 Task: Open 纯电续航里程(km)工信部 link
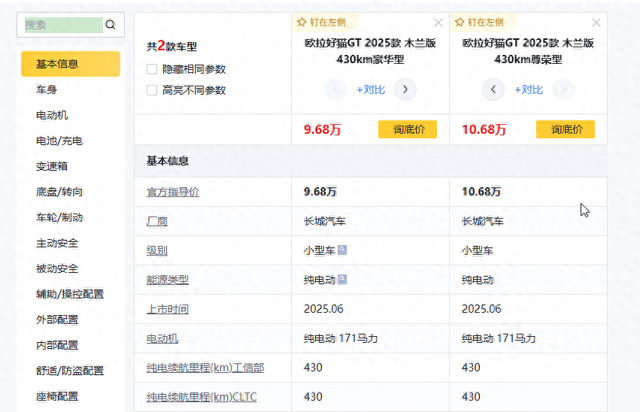[205, 368]
